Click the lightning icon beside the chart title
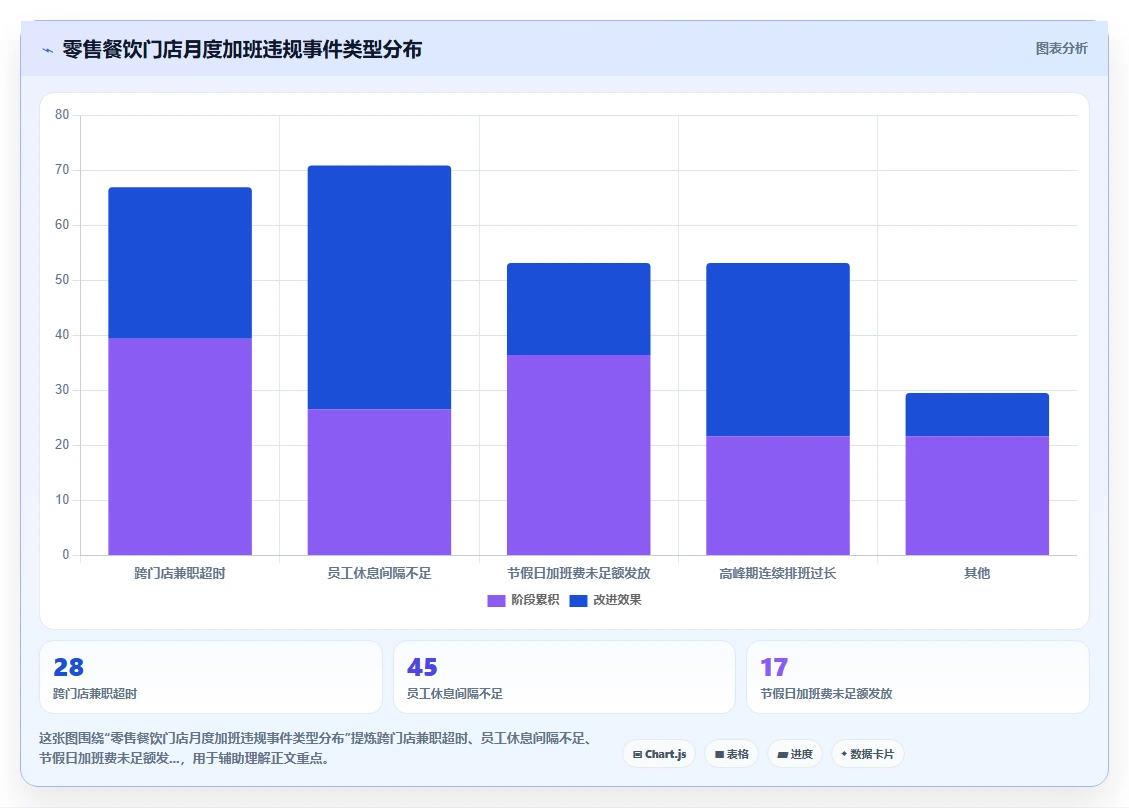This screenshot has width=1129, height=808. click(x=48, y=50)
